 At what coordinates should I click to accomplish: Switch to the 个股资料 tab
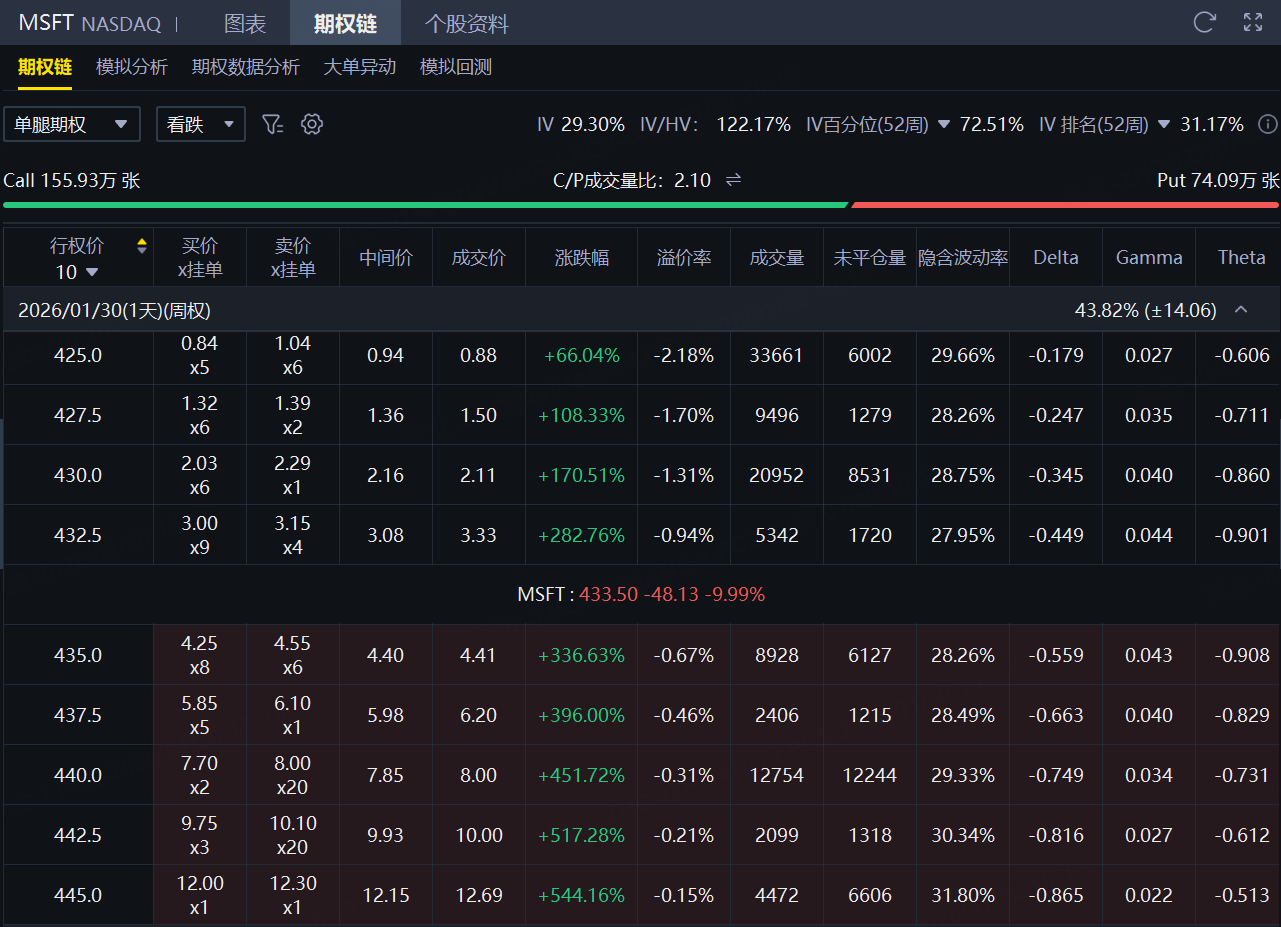point(466,23)
